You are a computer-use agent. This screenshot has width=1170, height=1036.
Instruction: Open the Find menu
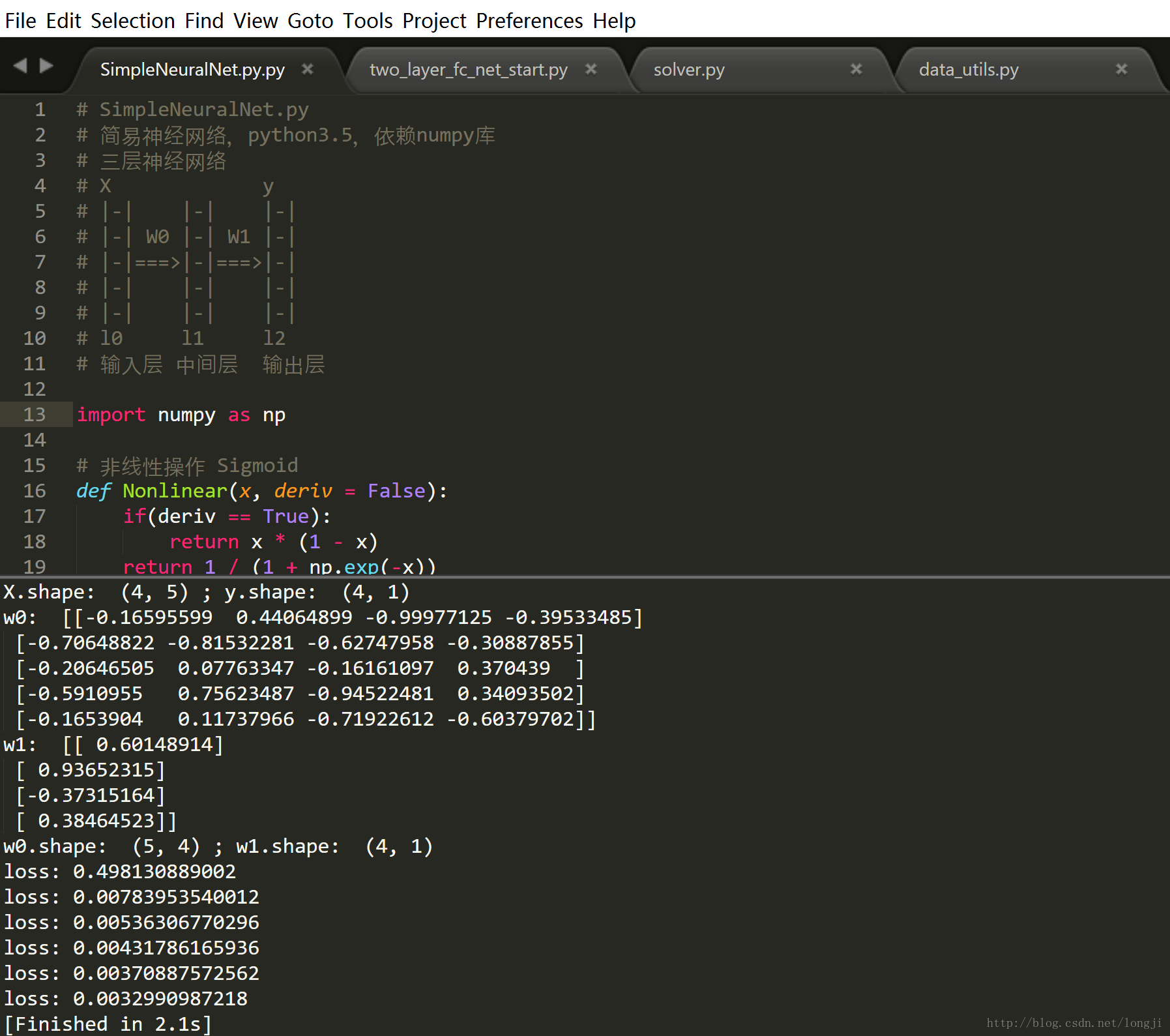[204, 21]
